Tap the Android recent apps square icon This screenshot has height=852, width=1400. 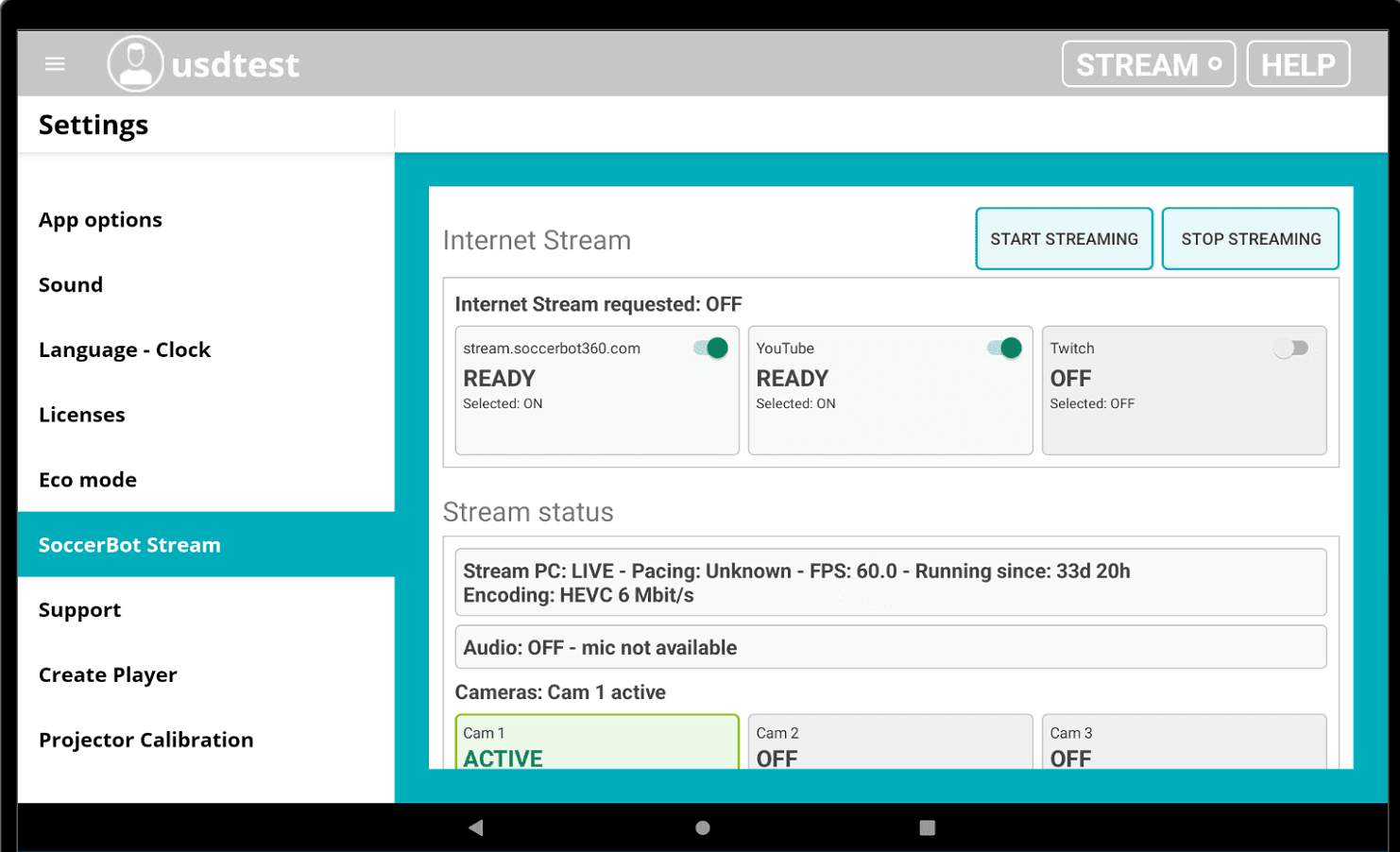927,827
